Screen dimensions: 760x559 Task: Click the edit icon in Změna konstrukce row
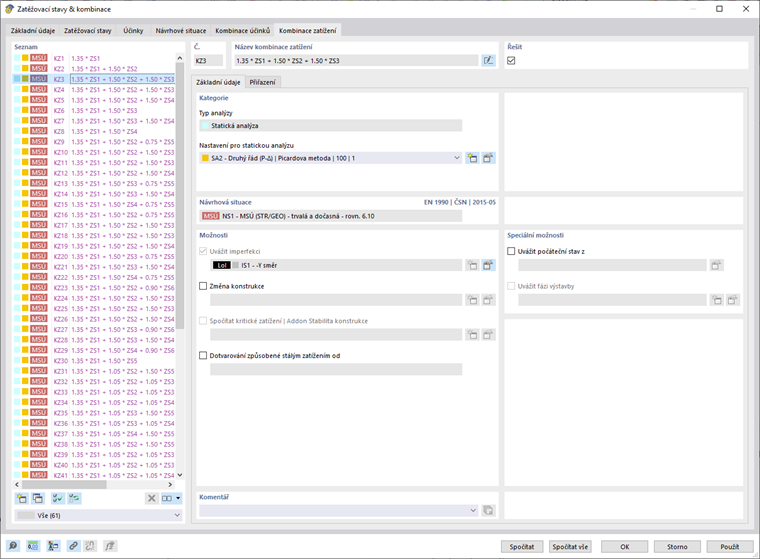click(x=488, y=300)
